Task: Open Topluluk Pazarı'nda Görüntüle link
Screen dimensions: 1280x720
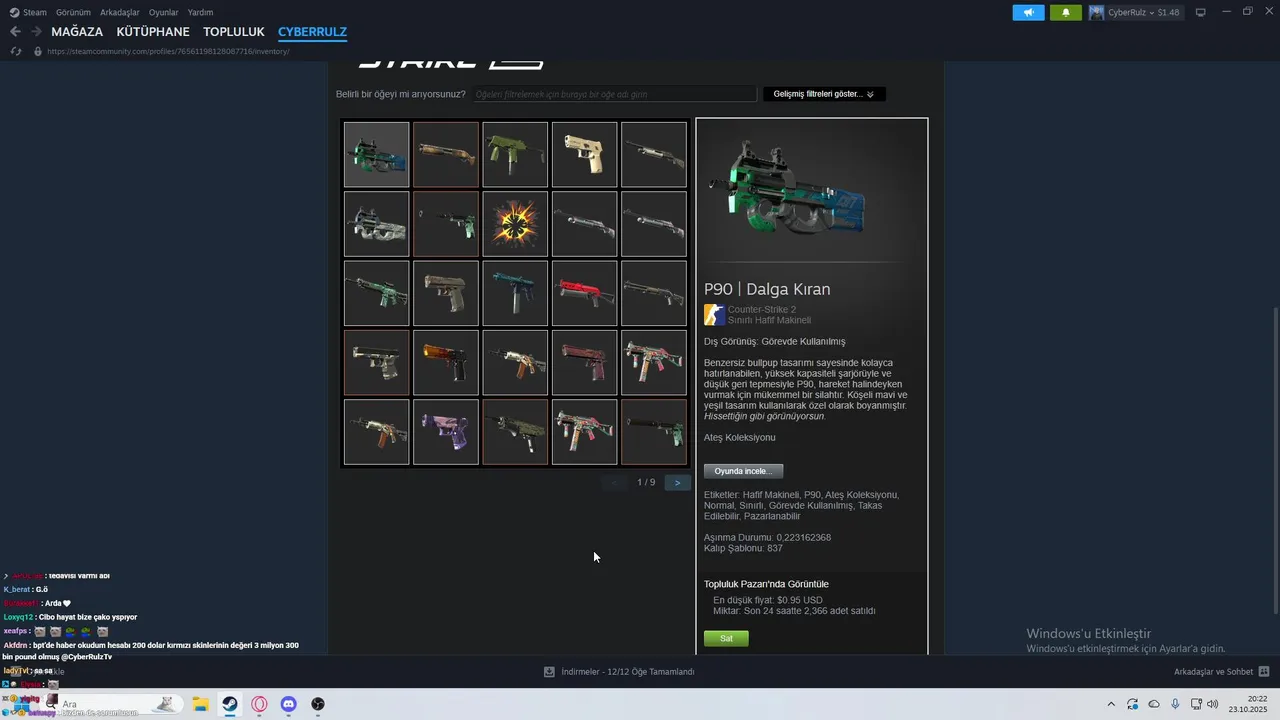Action: (766, 584)
